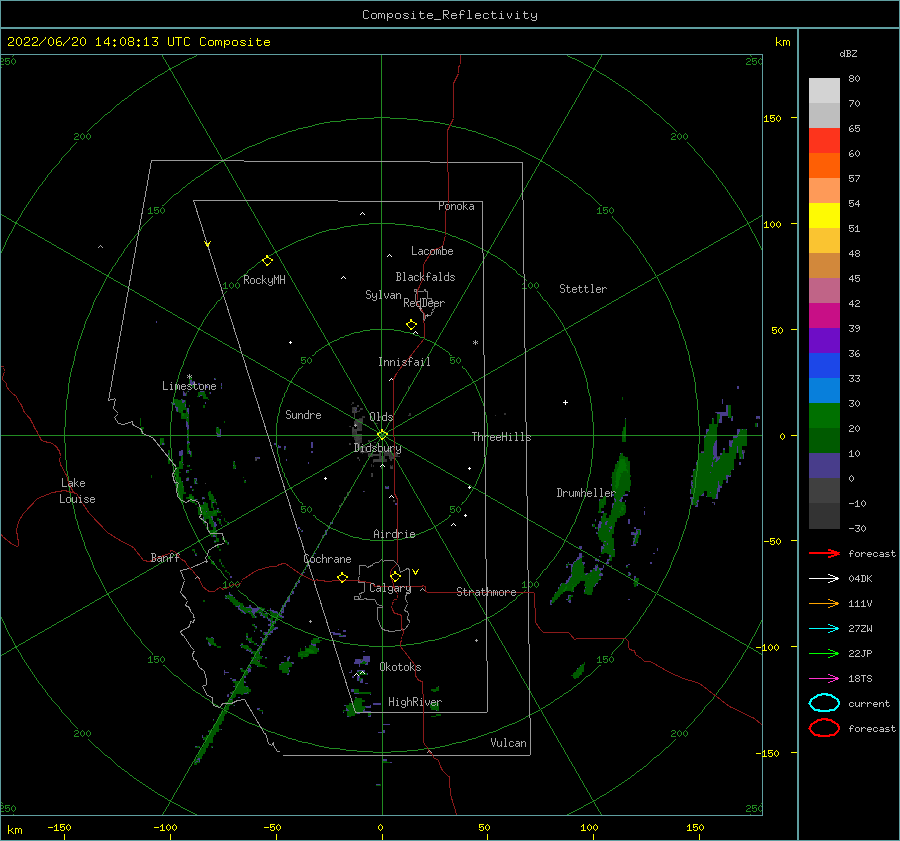This screenshot has height=841, width=900.
Task: Click the white 04DK arrow icon
Action: [824, 578]
